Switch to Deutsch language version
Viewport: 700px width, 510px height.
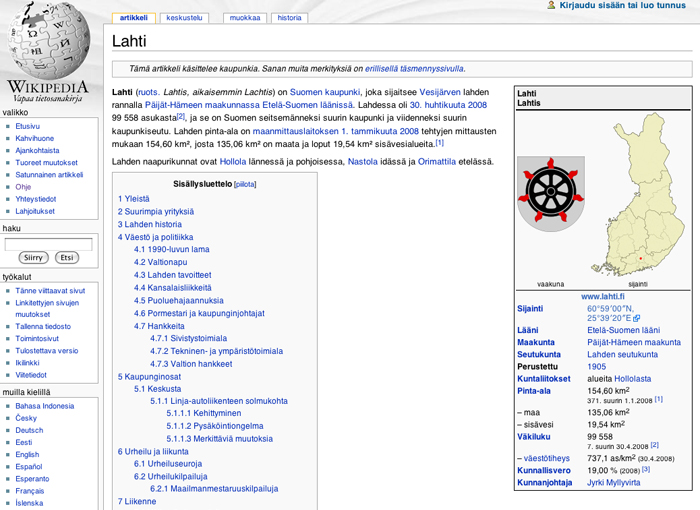point(29,430)
